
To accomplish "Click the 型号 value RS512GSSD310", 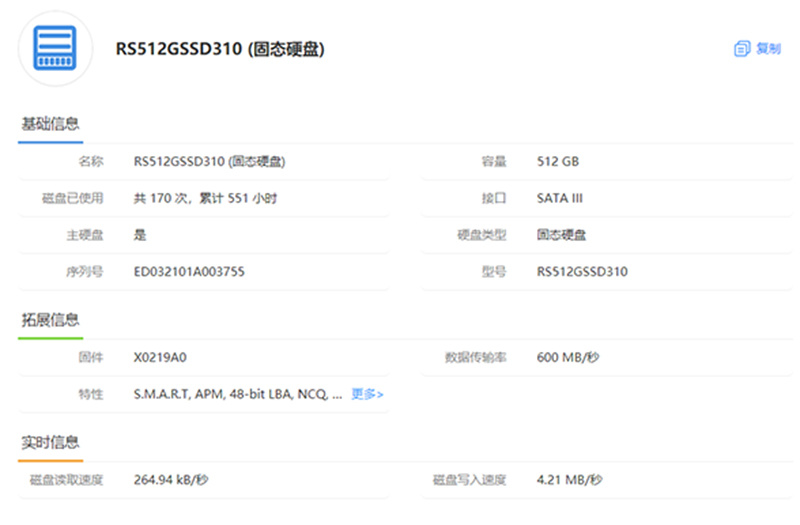I will click(x=582, y=271).
